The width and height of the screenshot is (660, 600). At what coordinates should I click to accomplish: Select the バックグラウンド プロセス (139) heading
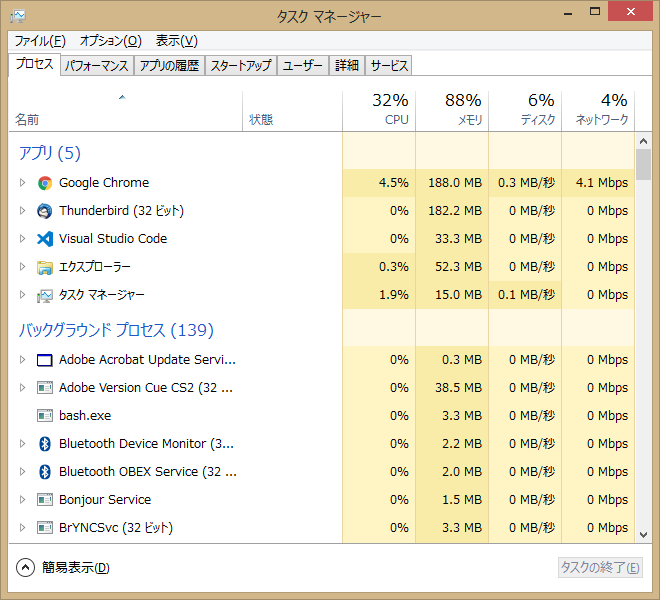pyautogui.click(x=116, y=330)
